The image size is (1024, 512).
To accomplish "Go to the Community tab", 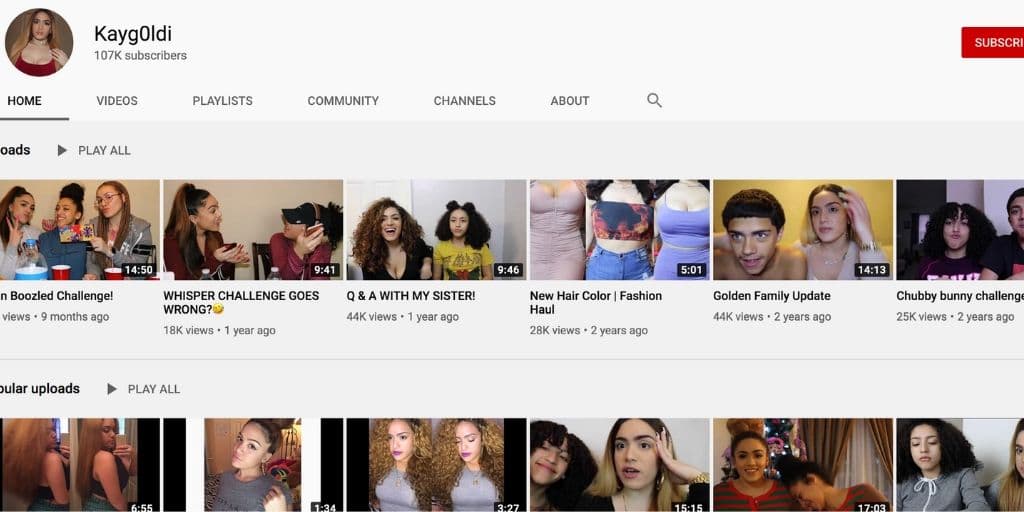I will tap(343, 101).
